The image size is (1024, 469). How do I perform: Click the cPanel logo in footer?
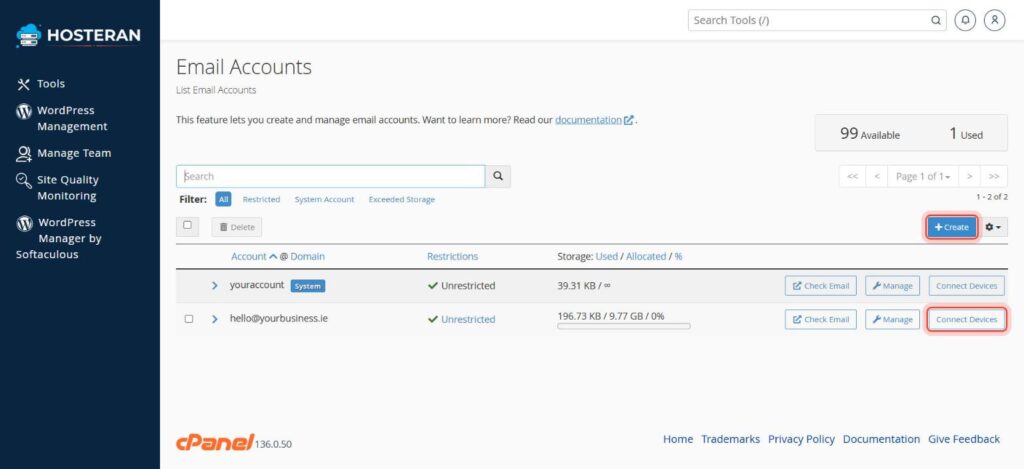(x=215, y=442)
